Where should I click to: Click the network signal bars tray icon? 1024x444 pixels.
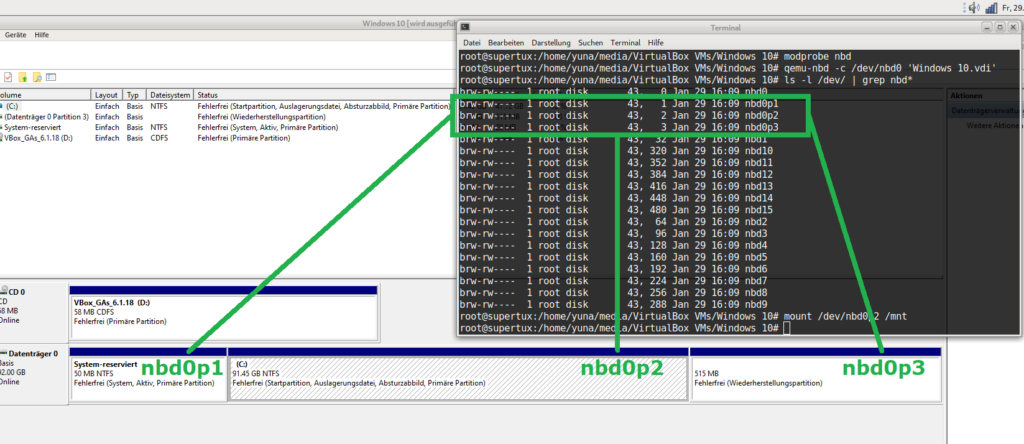coord(991,7)
